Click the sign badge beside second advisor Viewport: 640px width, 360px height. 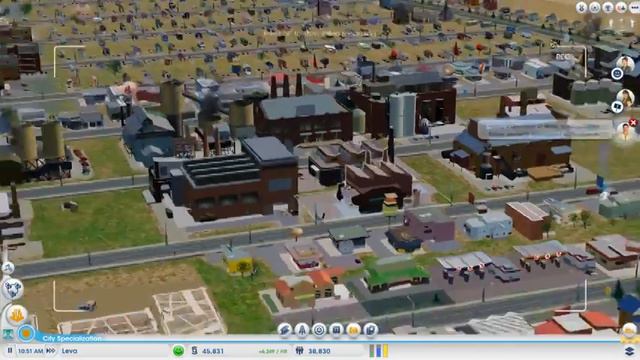(617, 107)
